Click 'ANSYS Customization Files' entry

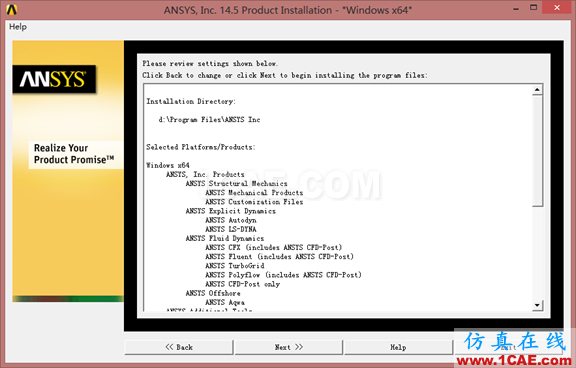(x=254, y=202)
